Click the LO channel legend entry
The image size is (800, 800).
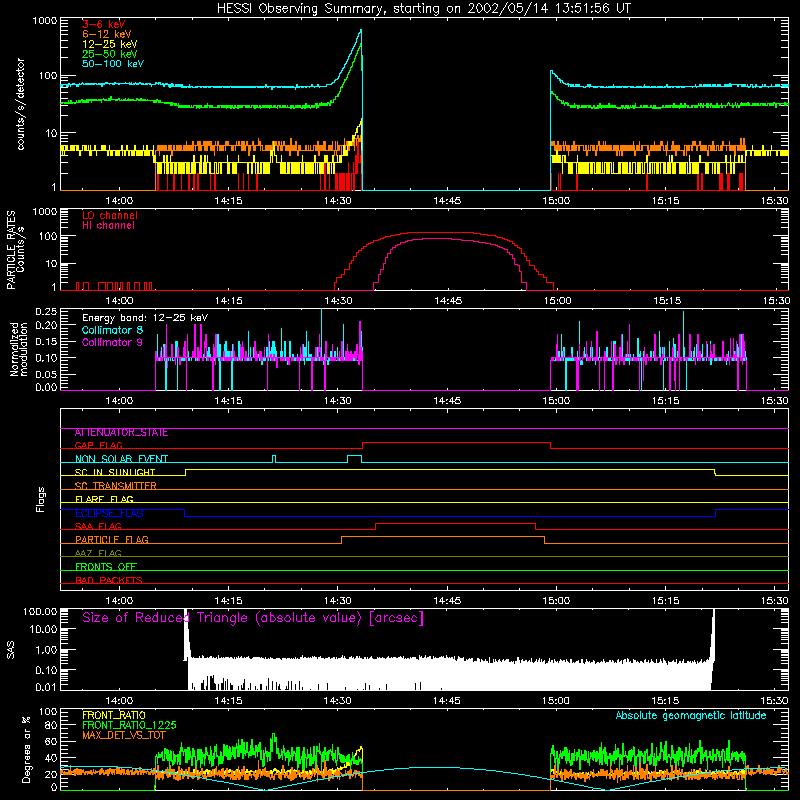pos(110,215)
